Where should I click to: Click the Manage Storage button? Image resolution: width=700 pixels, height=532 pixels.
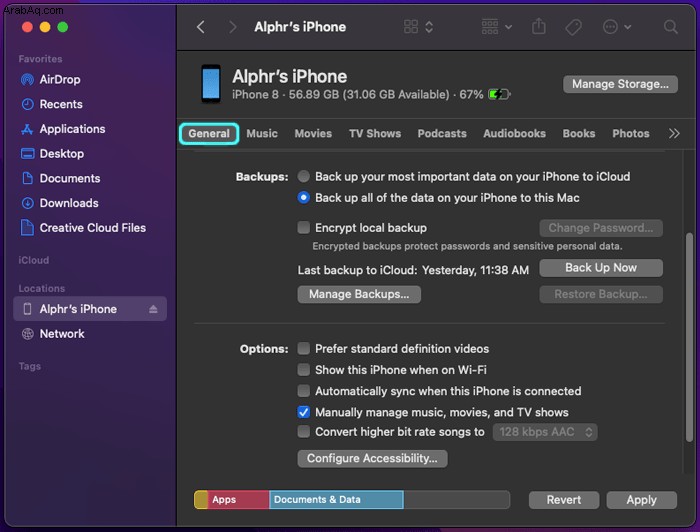coord(619,84)
